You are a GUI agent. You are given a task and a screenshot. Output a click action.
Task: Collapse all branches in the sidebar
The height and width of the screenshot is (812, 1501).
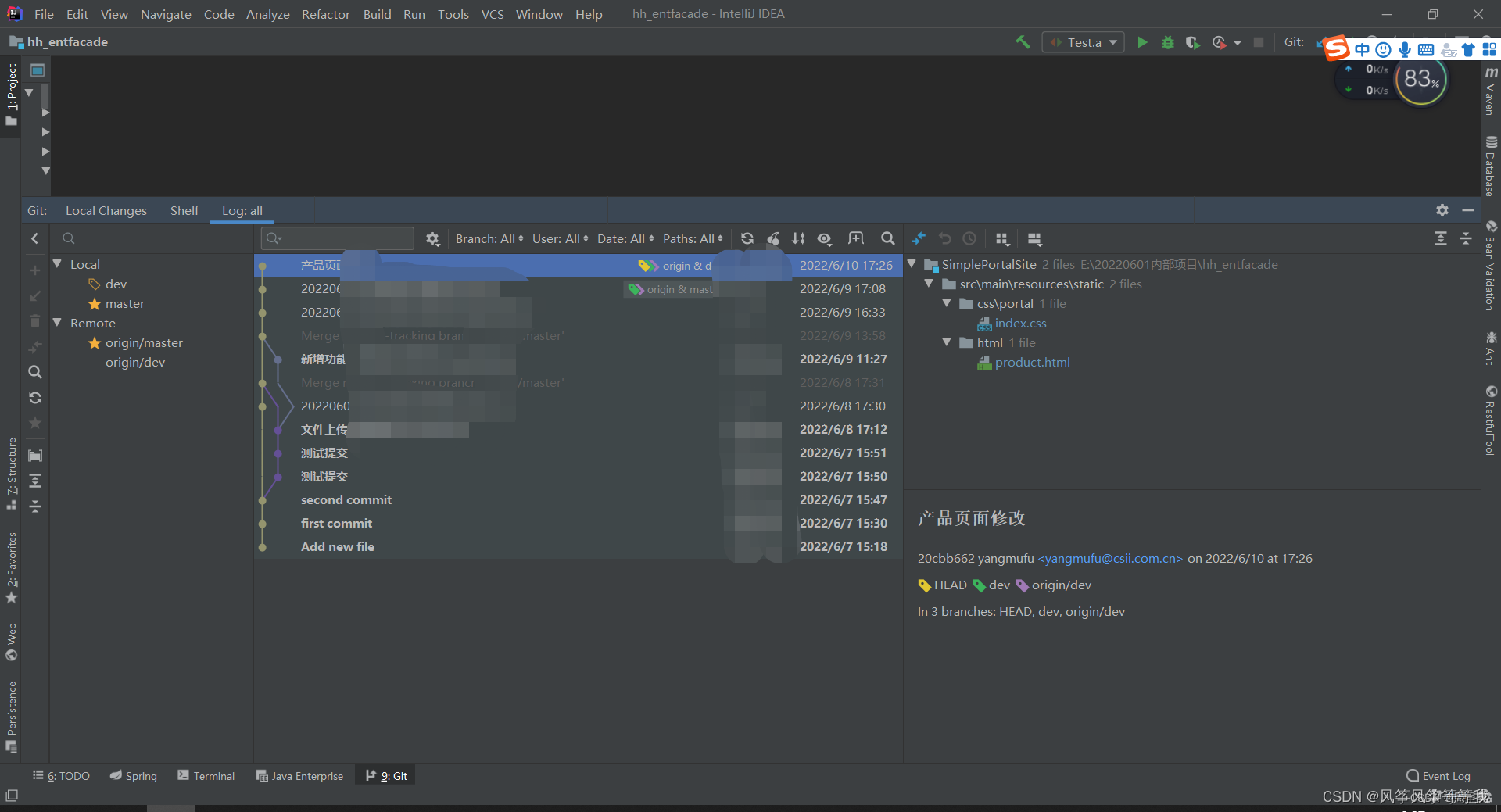[35, 506]
